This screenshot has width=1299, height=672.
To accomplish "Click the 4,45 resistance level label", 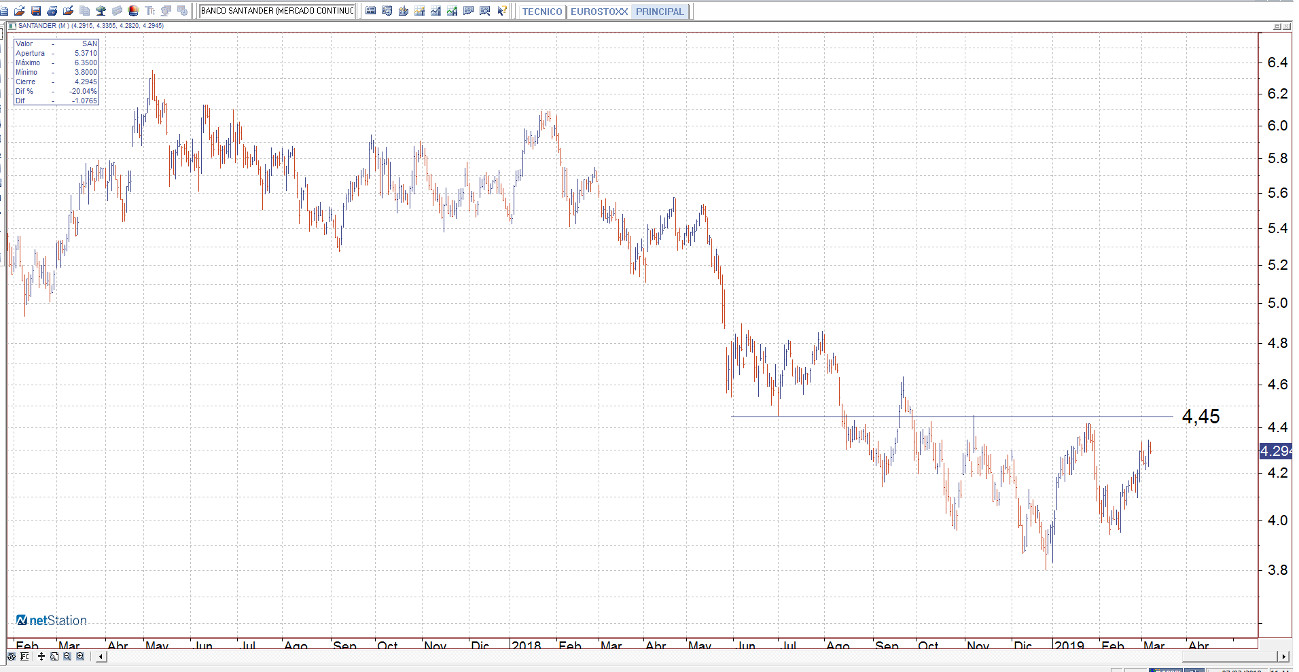I will click(x=1201, y=417).
